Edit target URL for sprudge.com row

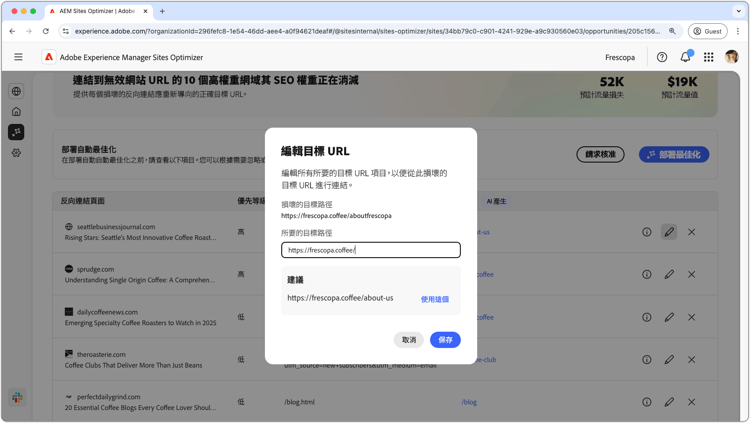(x=669, y=275)
